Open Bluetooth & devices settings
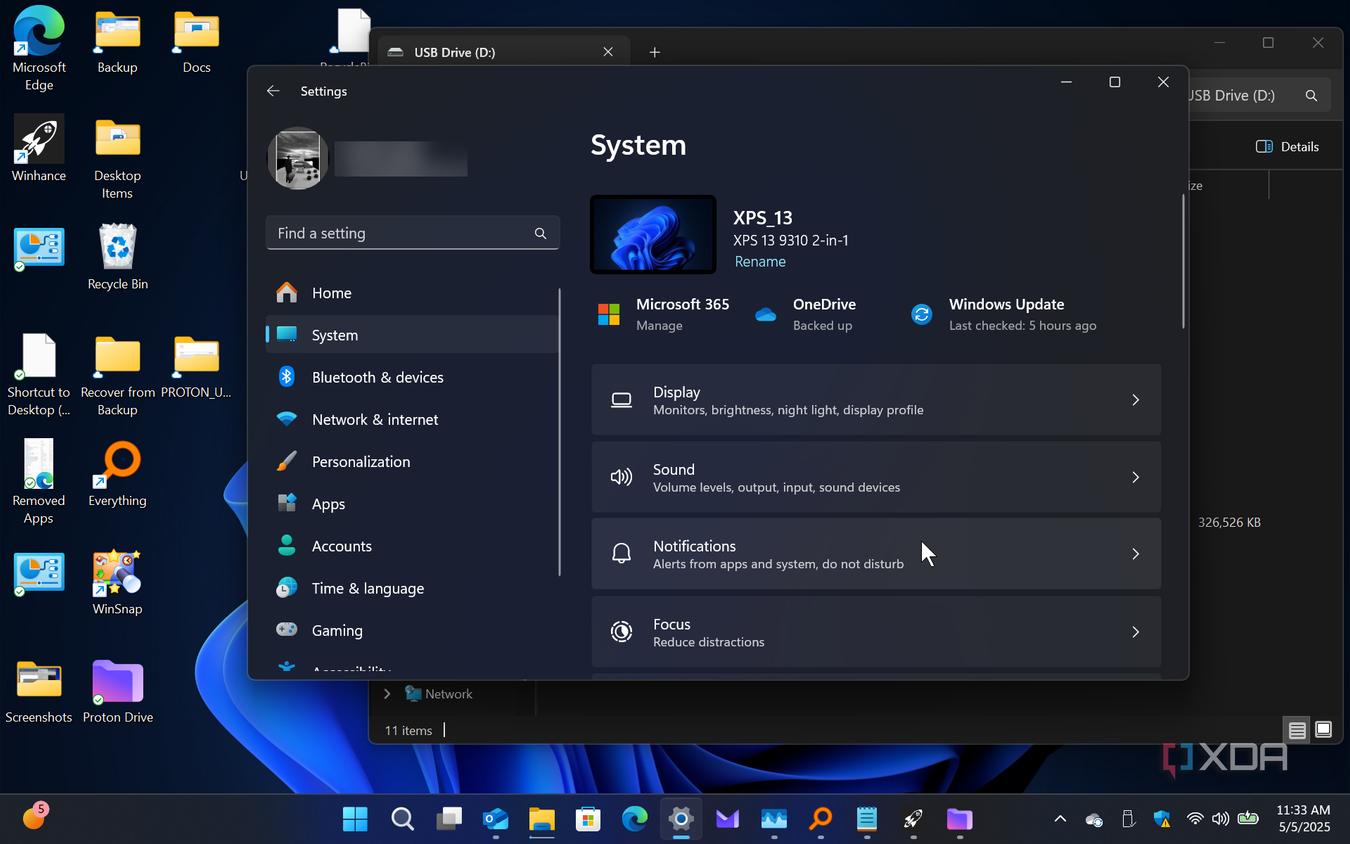The width and height of the screenshot is (1350, 844). 412,377
